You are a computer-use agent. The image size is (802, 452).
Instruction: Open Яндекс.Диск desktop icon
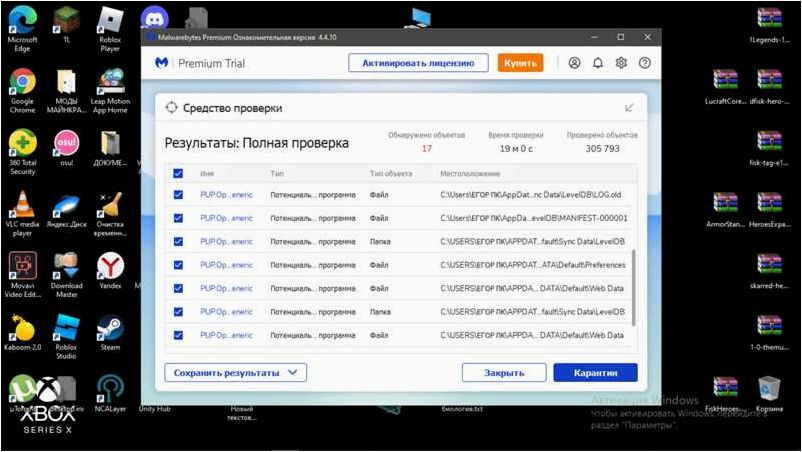pos(66,210)
